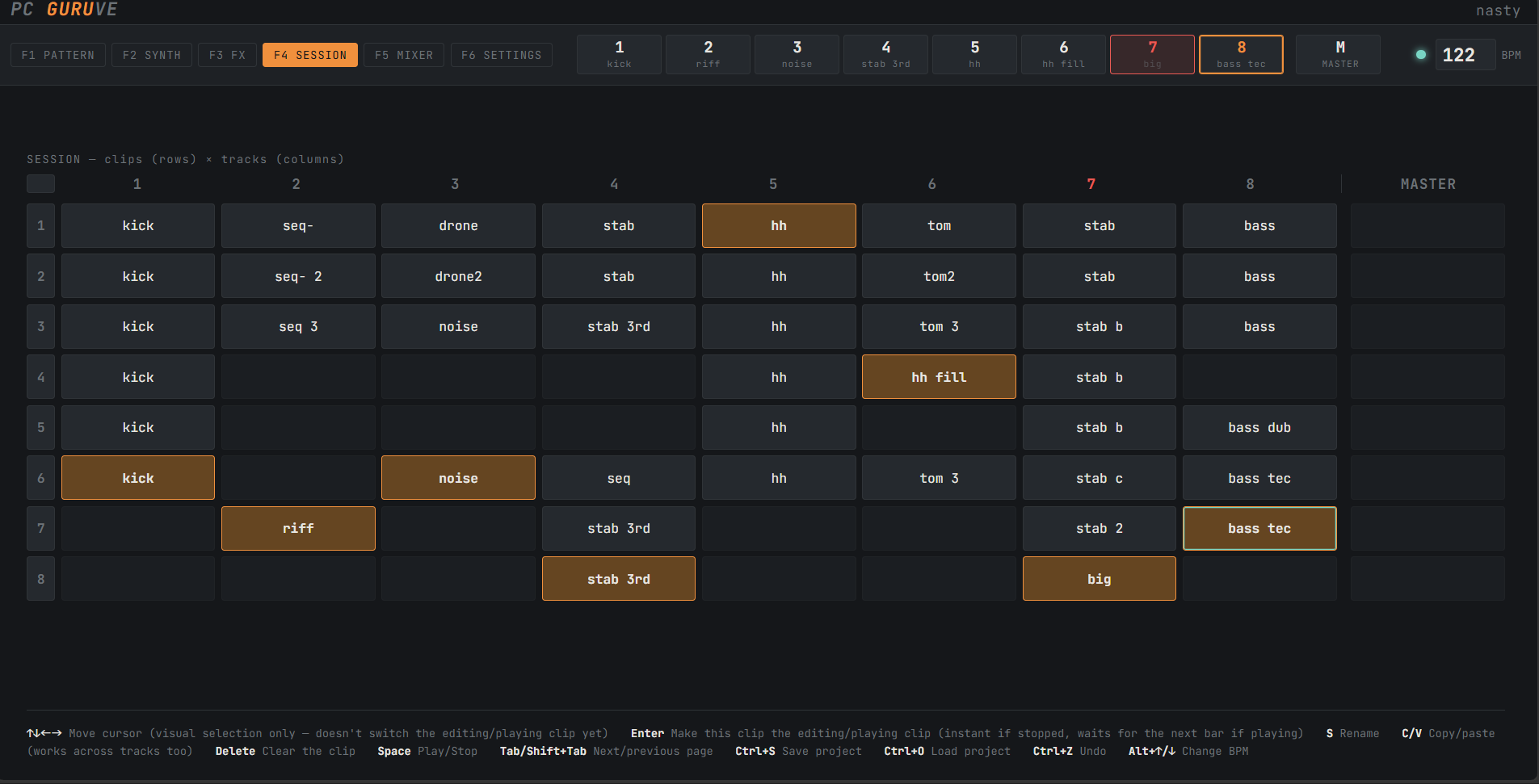
Task: Select the active hh clip in row 1
Action: click(x=779, y=226)
